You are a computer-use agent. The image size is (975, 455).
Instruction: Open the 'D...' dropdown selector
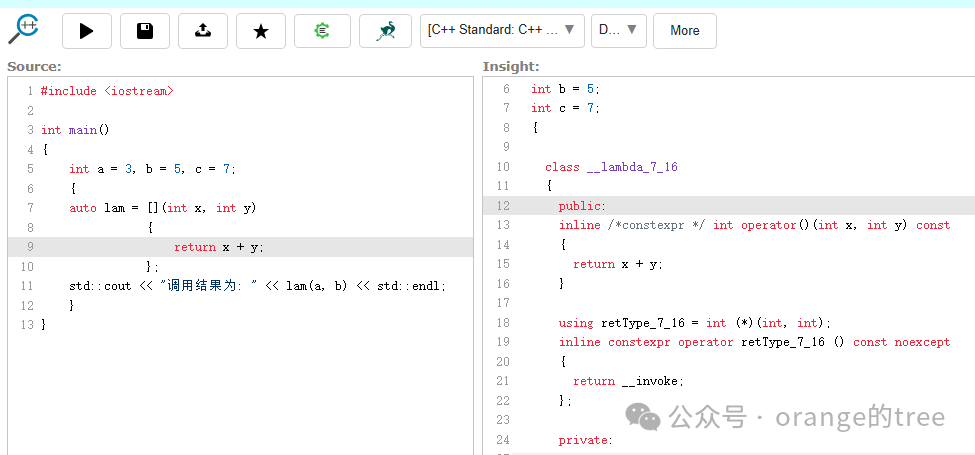point(619,30)
